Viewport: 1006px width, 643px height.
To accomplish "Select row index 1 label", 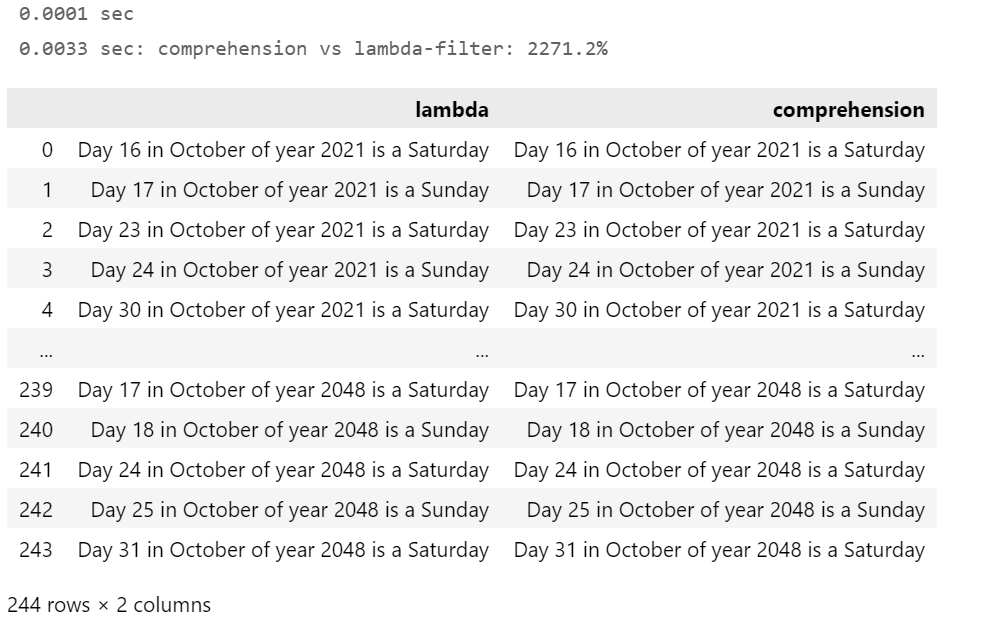I will click(47, 190).
